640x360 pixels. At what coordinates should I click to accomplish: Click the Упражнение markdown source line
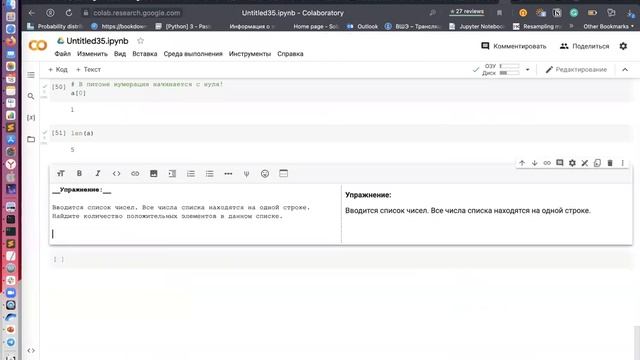82,190
